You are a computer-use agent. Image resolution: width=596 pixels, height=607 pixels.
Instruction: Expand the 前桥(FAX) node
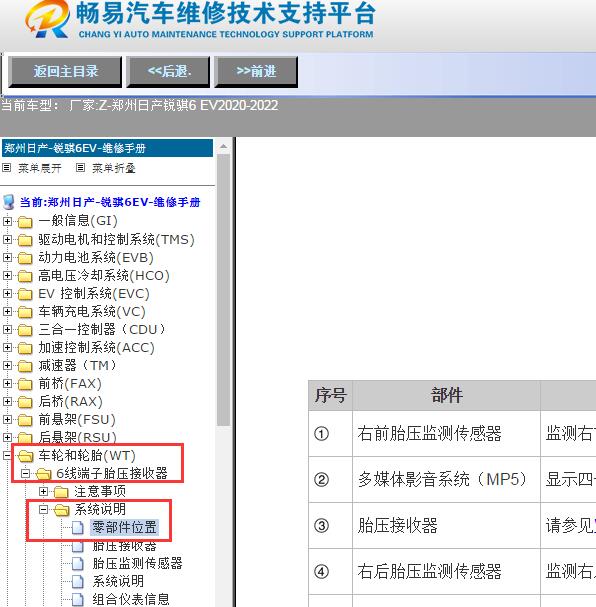click(7, 383)
